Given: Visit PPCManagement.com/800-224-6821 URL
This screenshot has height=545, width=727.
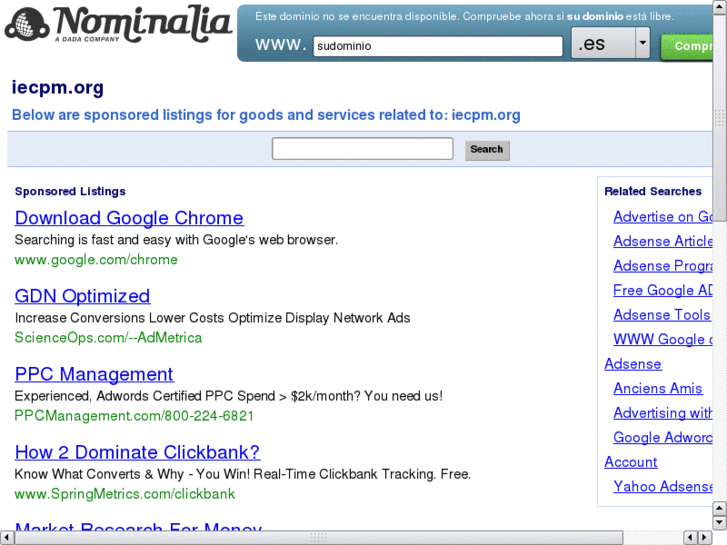Looking at the screenshot, I should 134,416.
